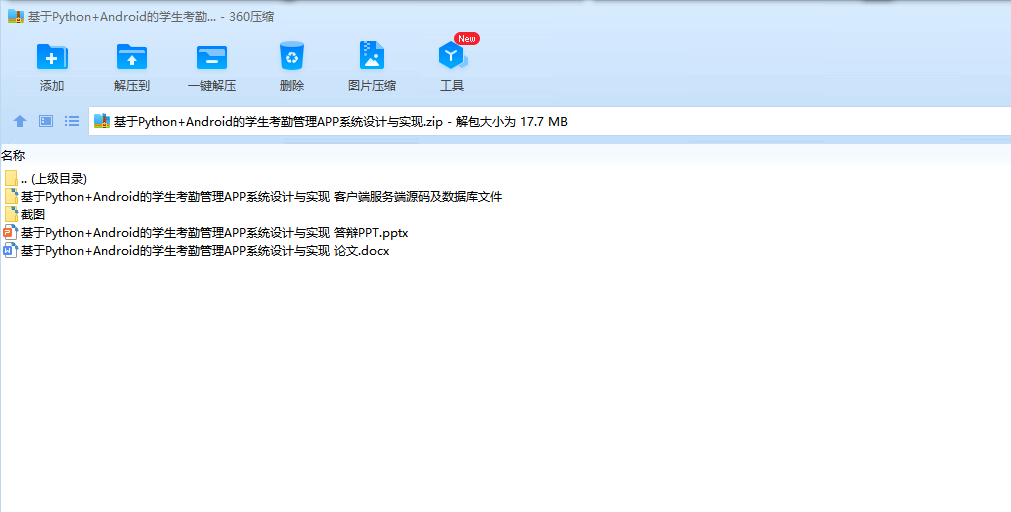Click the folder icon of 客户端服务端源码 row
The height and width of the screenshot is (512, 1011).
tap(11, 197)
